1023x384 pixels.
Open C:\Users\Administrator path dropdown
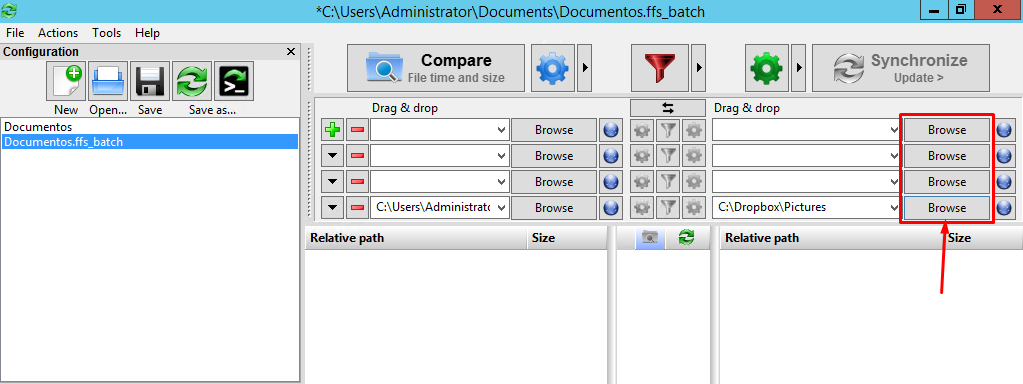point(501,208)
